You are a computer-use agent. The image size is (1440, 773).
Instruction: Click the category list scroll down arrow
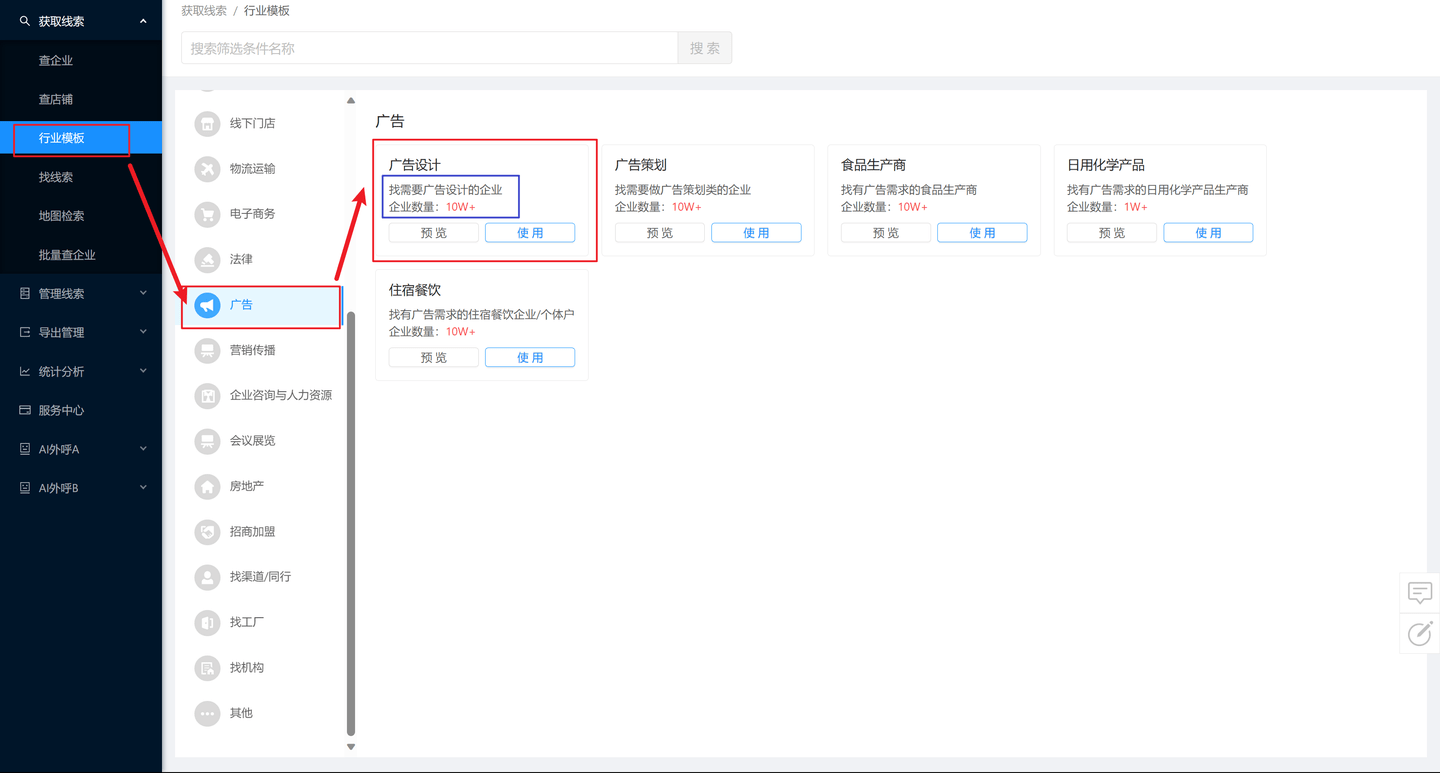click(351, 746)
